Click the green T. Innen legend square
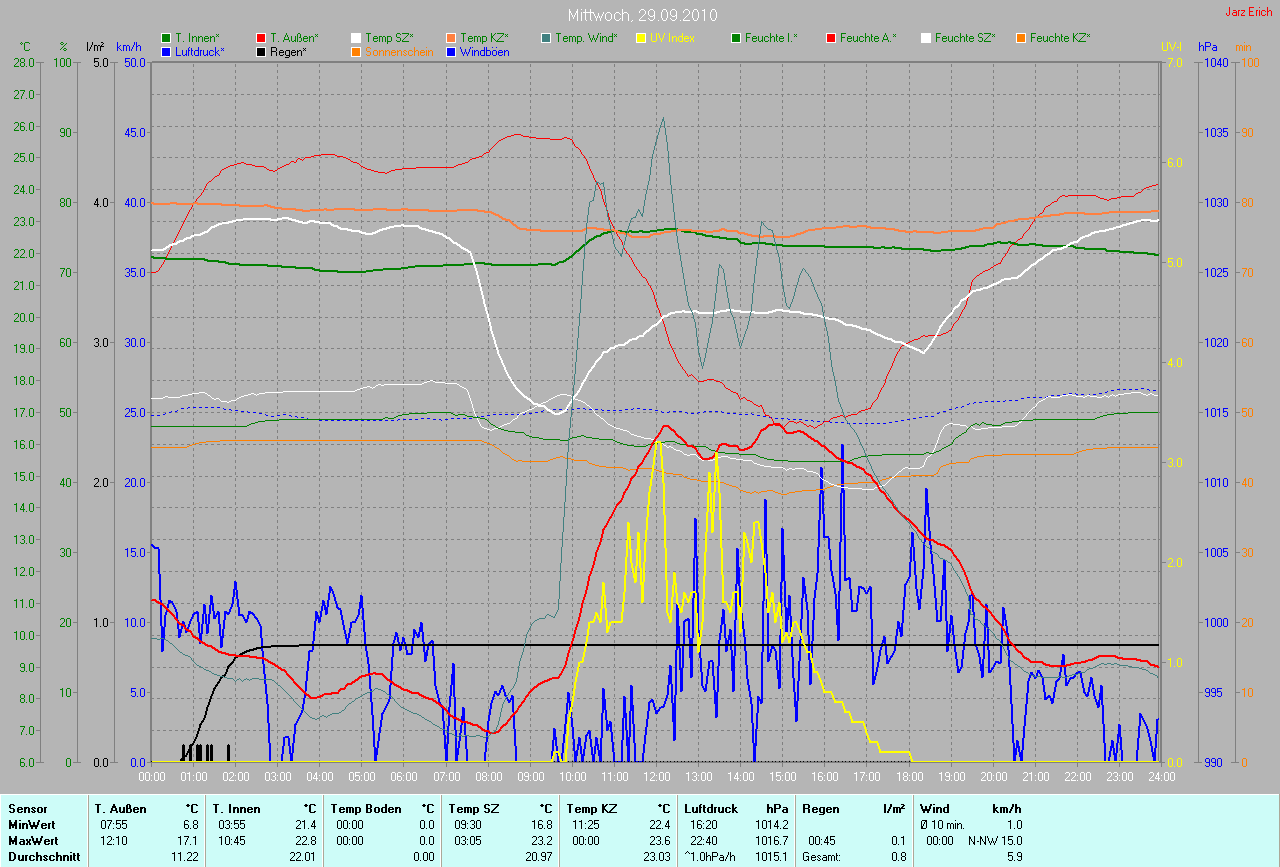1280x867 pixels. click(167, 38)
